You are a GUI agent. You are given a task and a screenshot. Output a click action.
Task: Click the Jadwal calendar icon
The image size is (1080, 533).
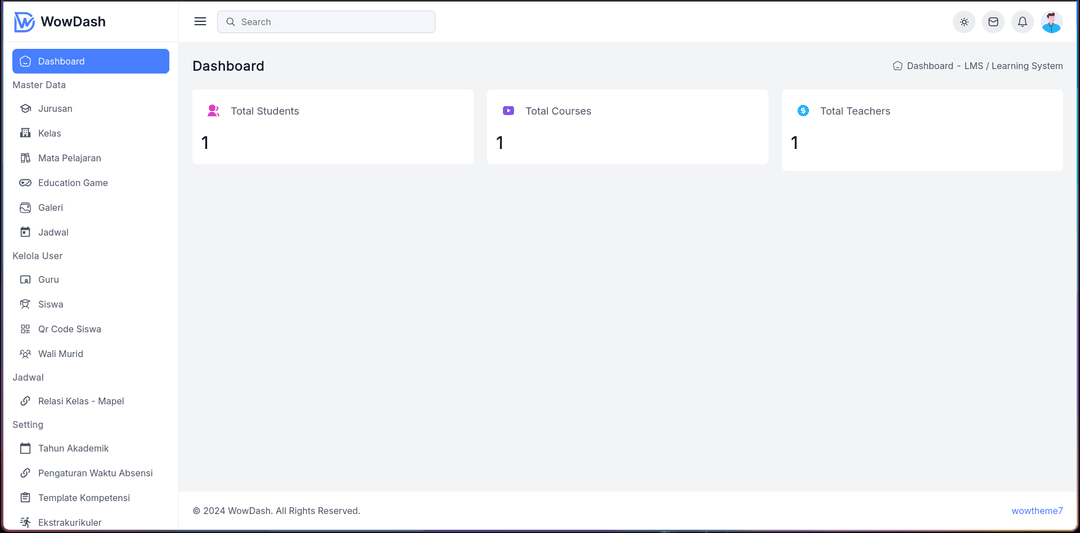tap(25, 232)
